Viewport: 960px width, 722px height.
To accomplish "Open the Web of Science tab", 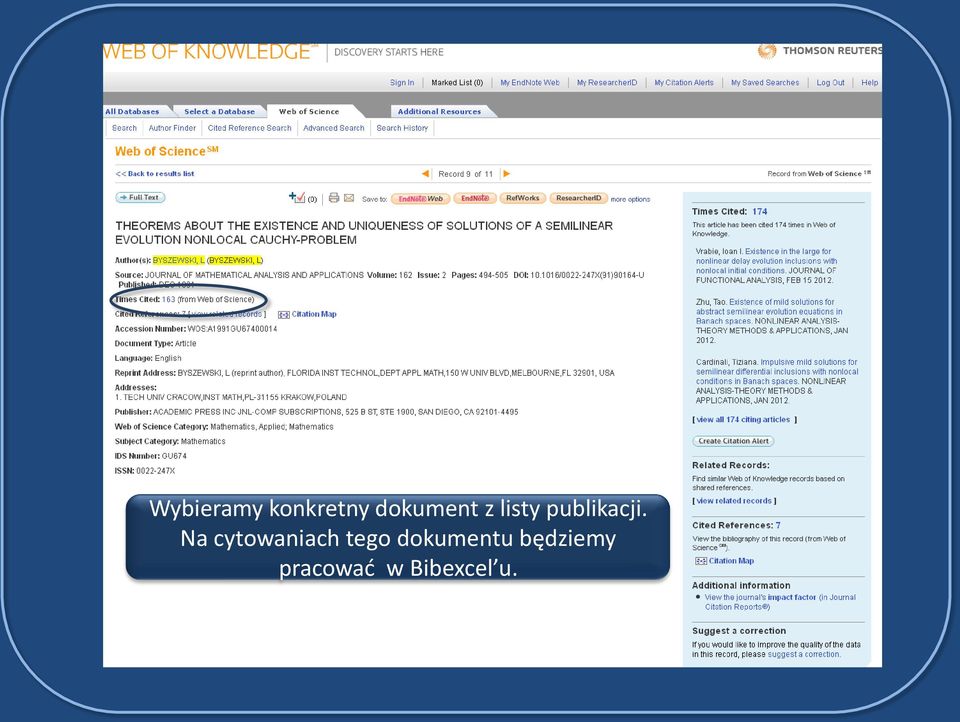I will pyautogui.click(x=309, y=111).
